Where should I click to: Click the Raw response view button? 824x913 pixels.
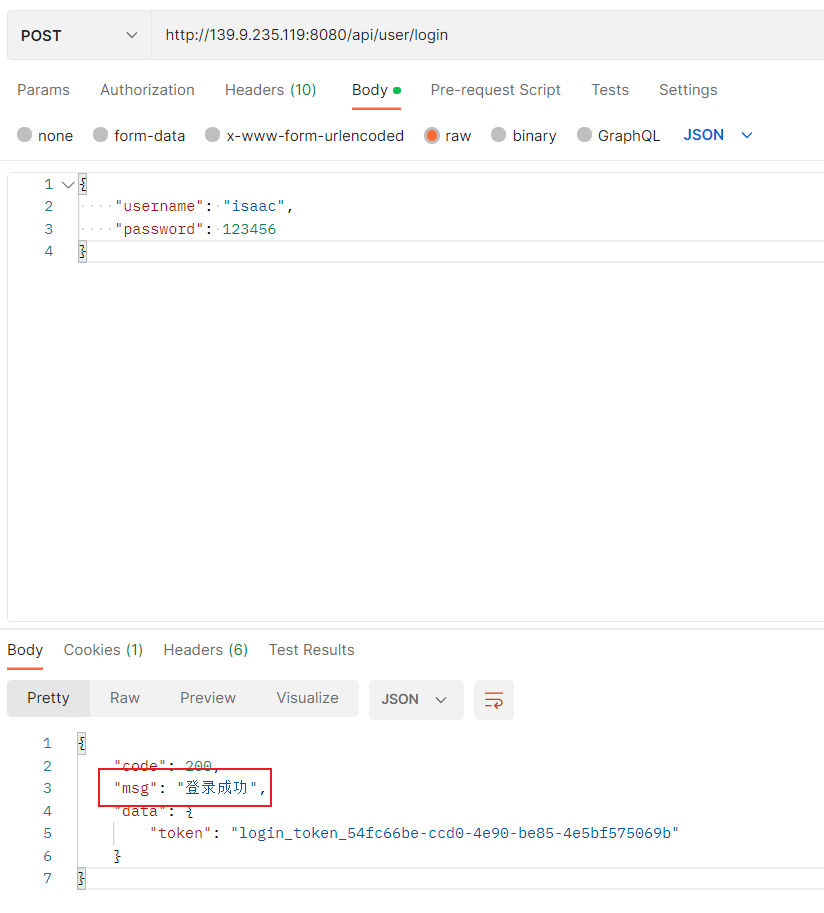pyautogui.click(x=125, y=698)
